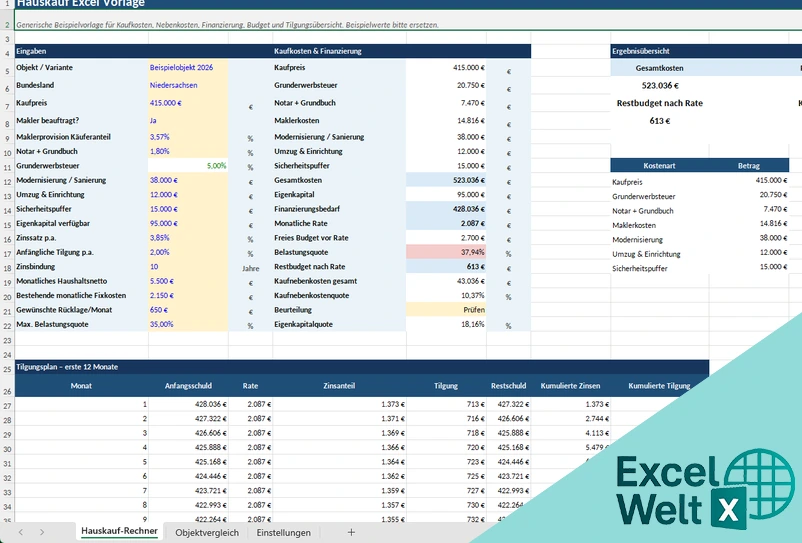Select the Zinssatz p.a. value 3,85%

pyautogui.click(x=188, y=238)
